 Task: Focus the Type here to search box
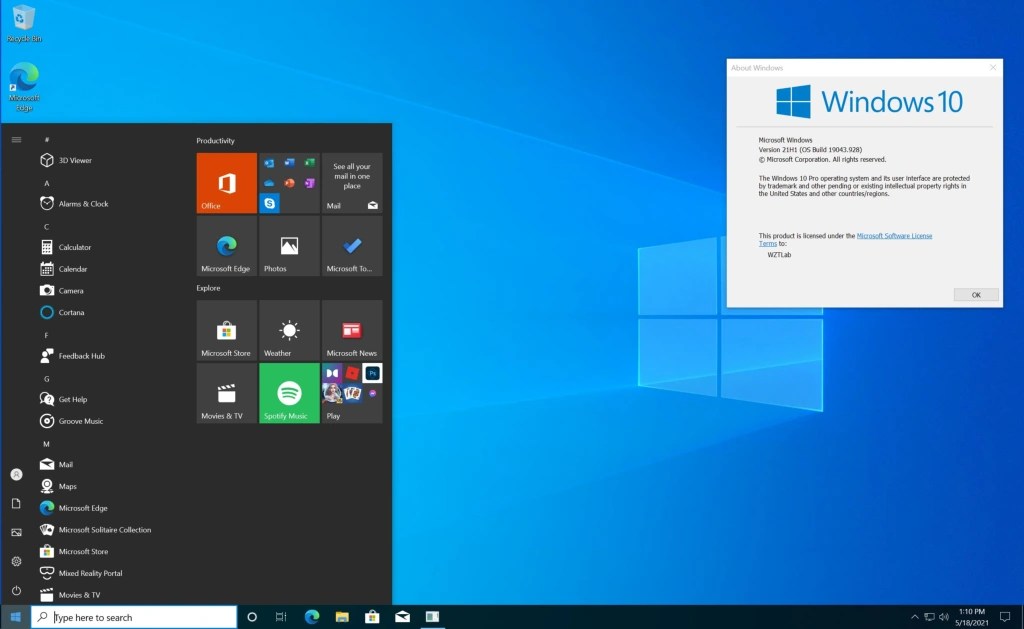click(x=134, y=617)
